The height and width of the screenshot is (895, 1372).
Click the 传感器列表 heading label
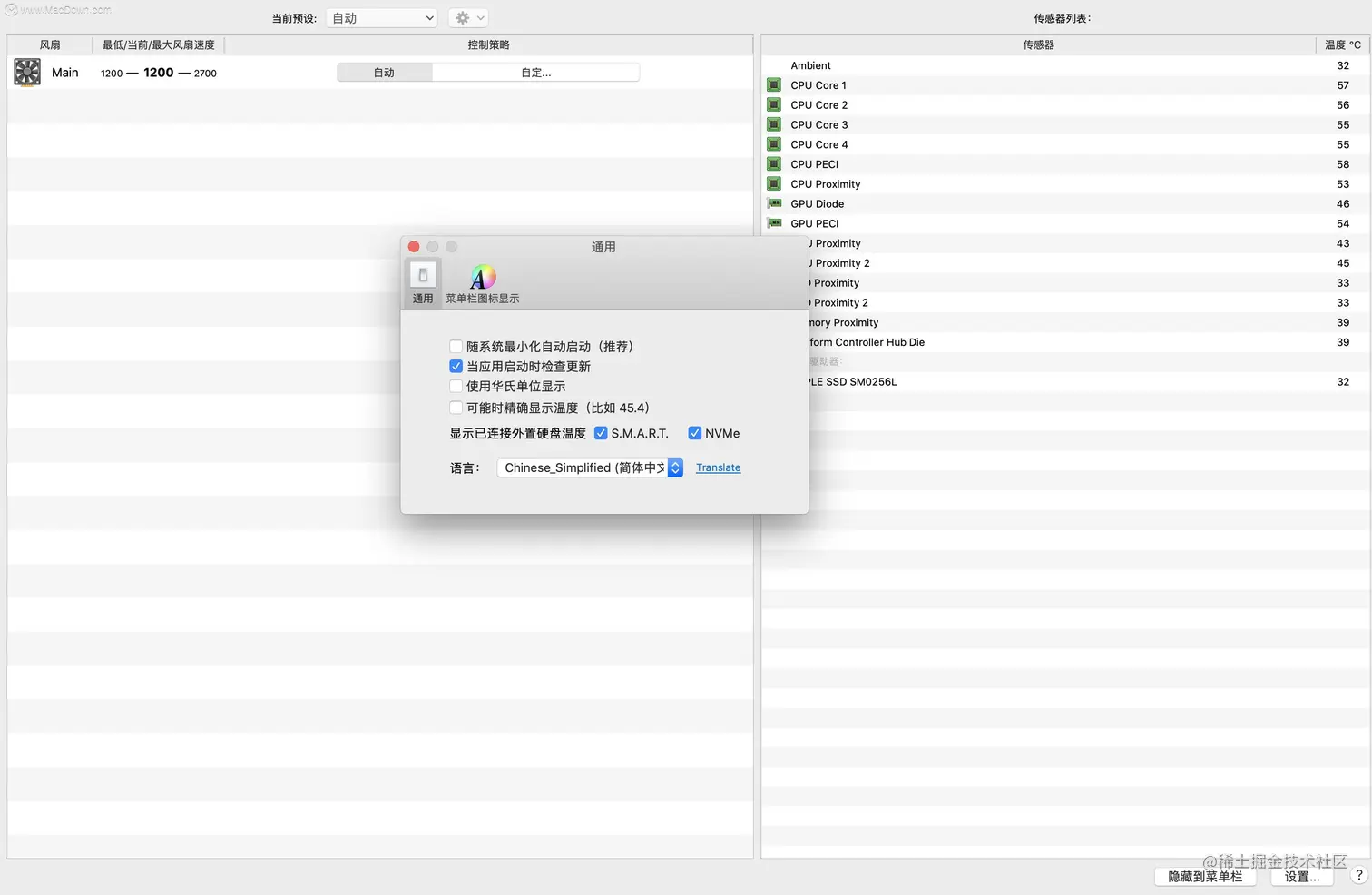(x=1063, y=18)
